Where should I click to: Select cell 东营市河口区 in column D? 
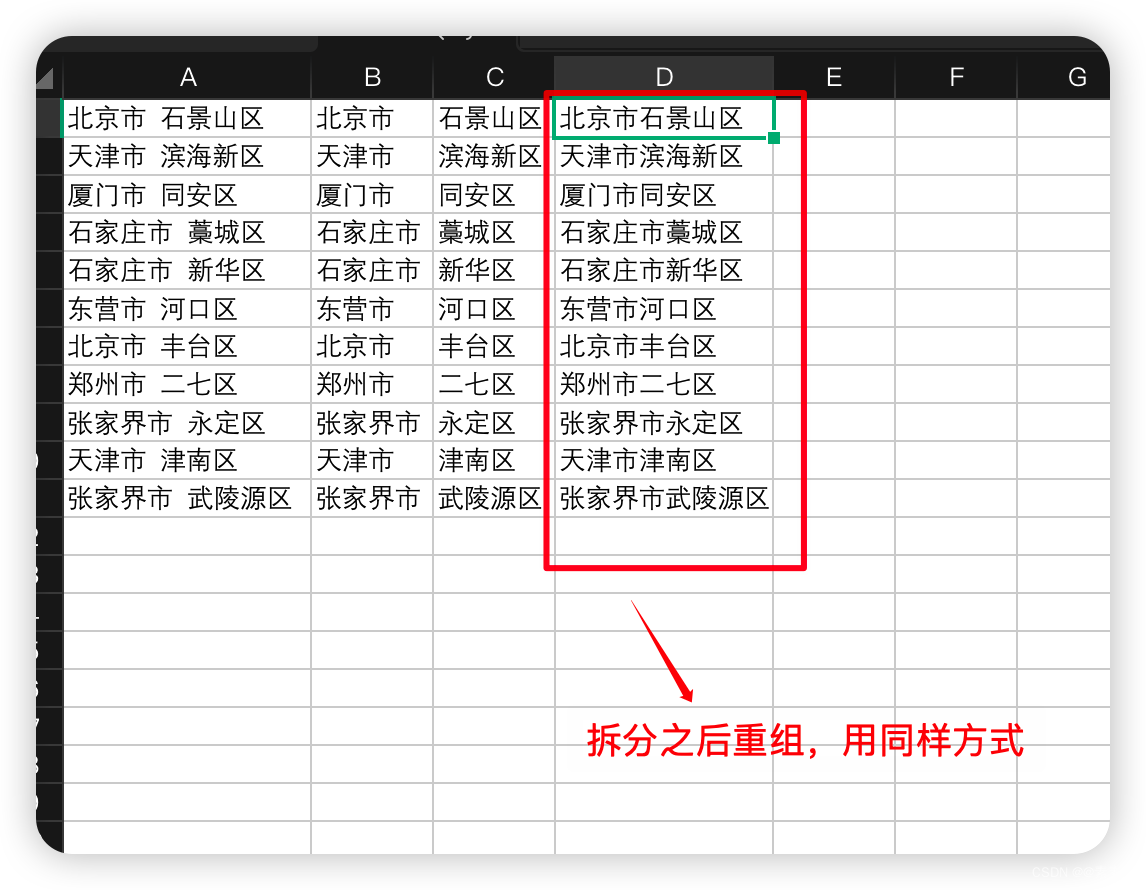pos(663,308)
